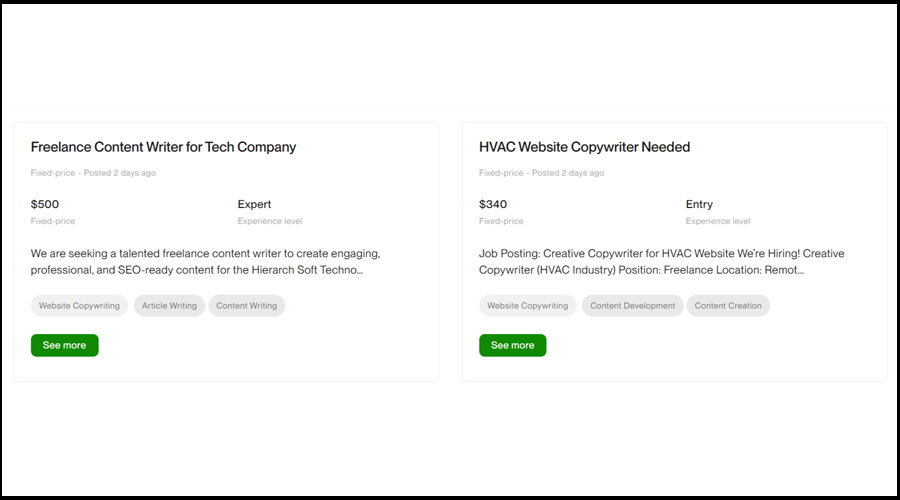The width and height of the screenshot is (900, 500).
Task: Click See more on the Tech Company job
Action: pos(64,345)
